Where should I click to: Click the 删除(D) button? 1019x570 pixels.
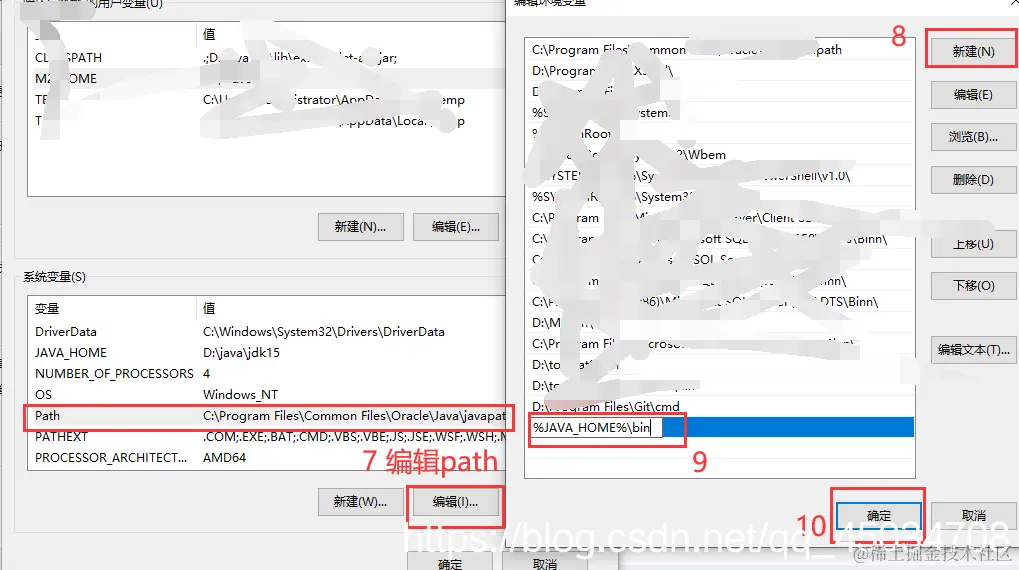click(x=973, y=179)
